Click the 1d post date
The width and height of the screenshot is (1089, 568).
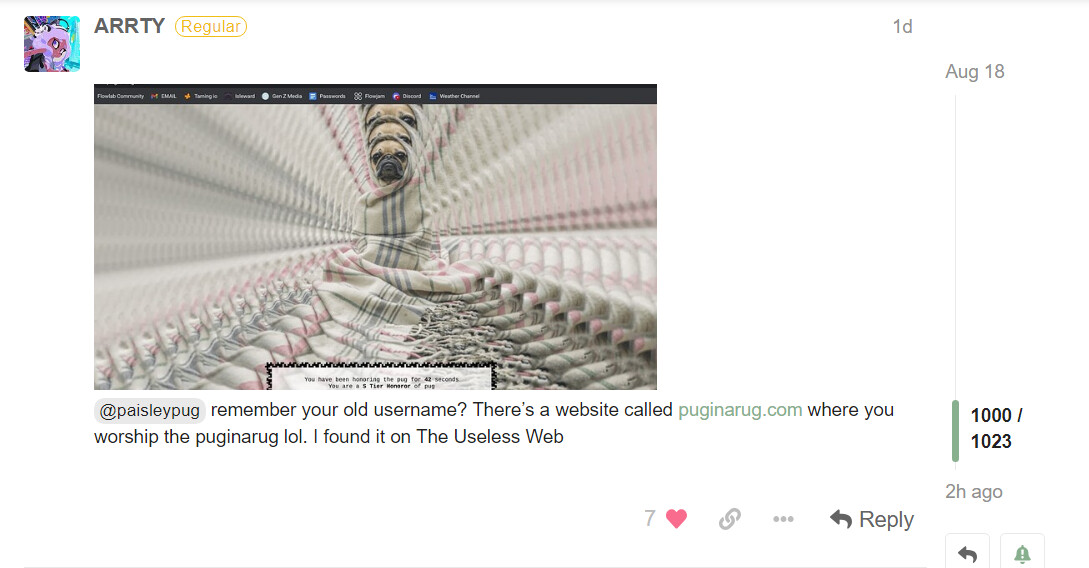(x=902, y=26)
